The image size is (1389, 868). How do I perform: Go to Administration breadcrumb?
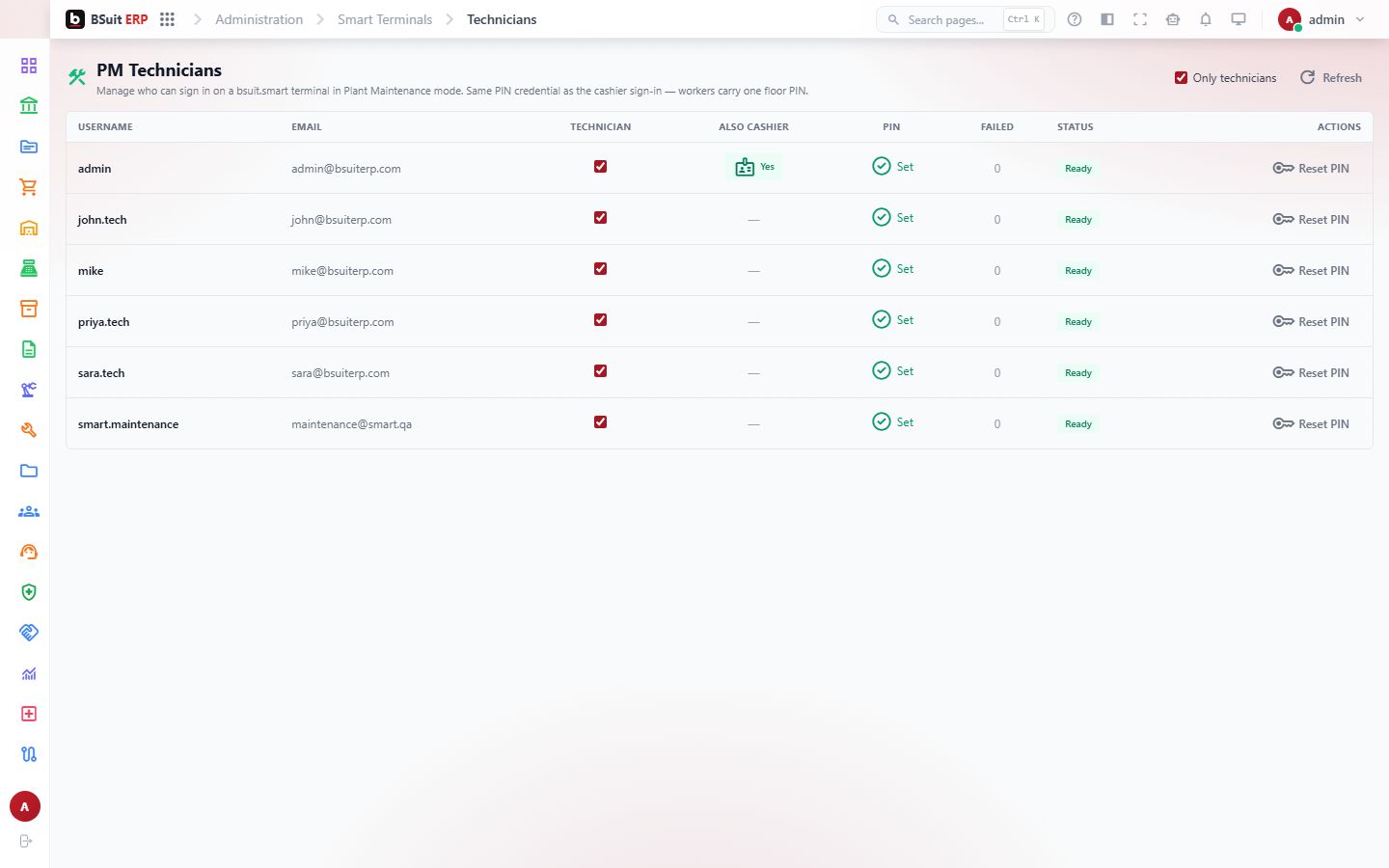click(x=259, y=19)
